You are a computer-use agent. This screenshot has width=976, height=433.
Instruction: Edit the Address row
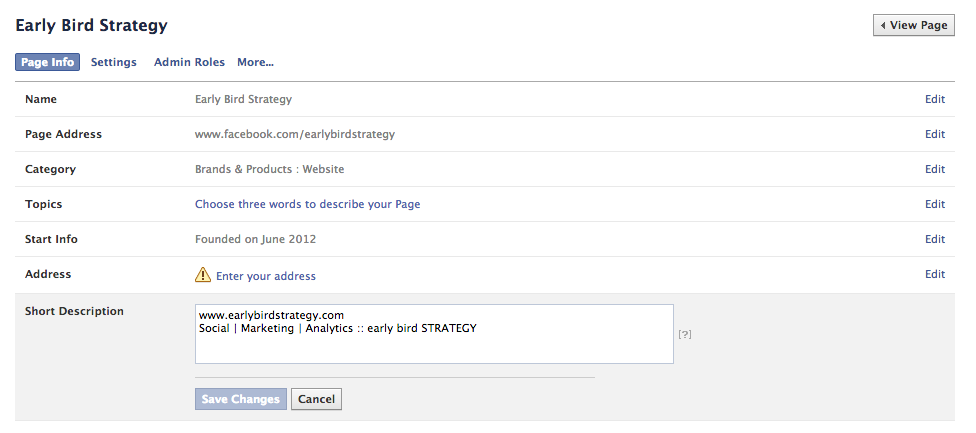[x=934, y=274]
